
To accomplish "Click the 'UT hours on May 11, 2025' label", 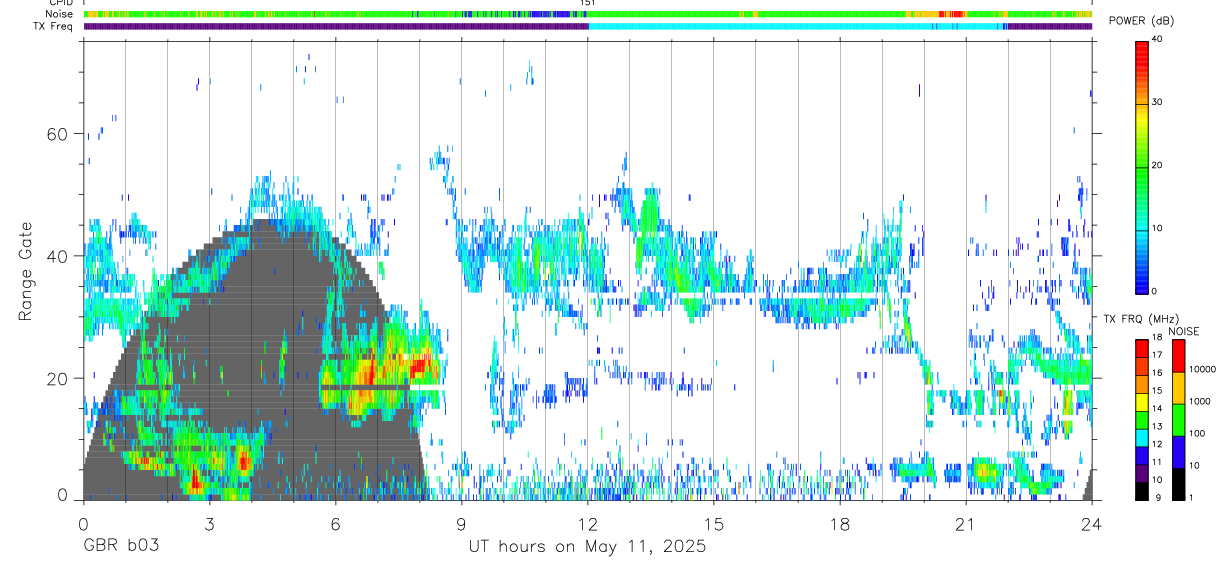I will (587, 547).
